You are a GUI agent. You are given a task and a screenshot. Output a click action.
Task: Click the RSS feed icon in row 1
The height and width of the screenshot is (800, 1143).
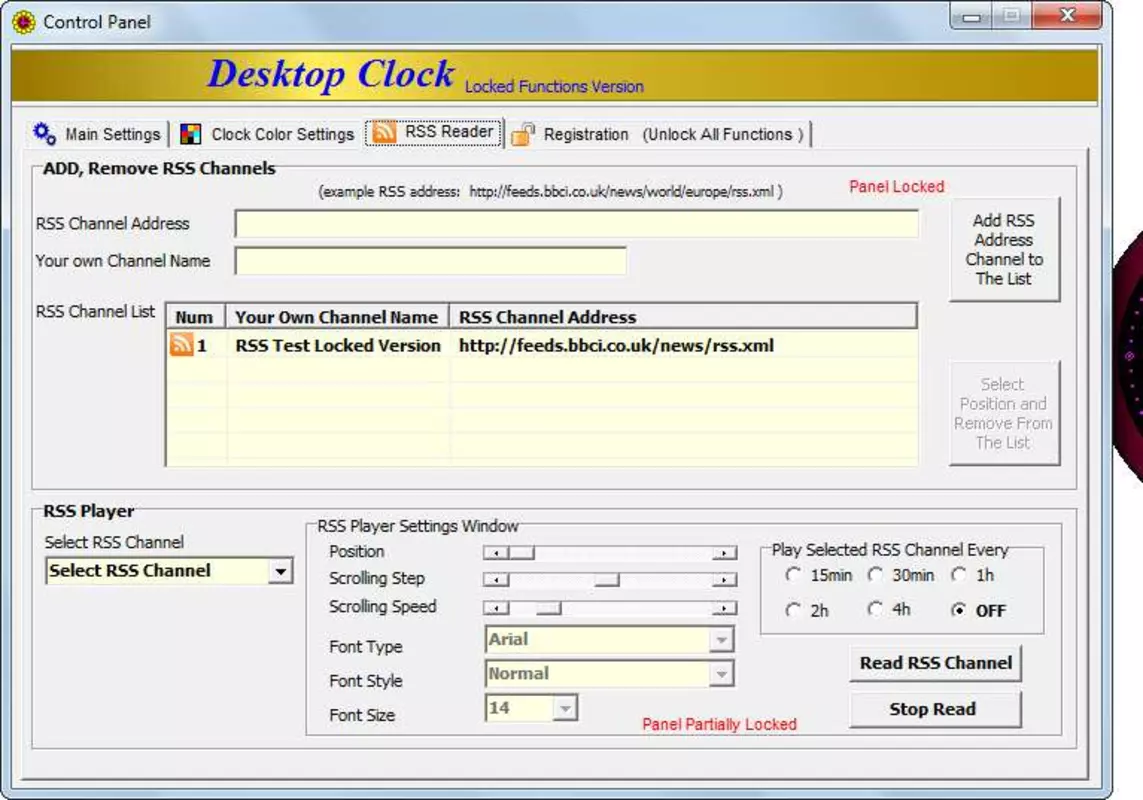[x=182, y=344]
